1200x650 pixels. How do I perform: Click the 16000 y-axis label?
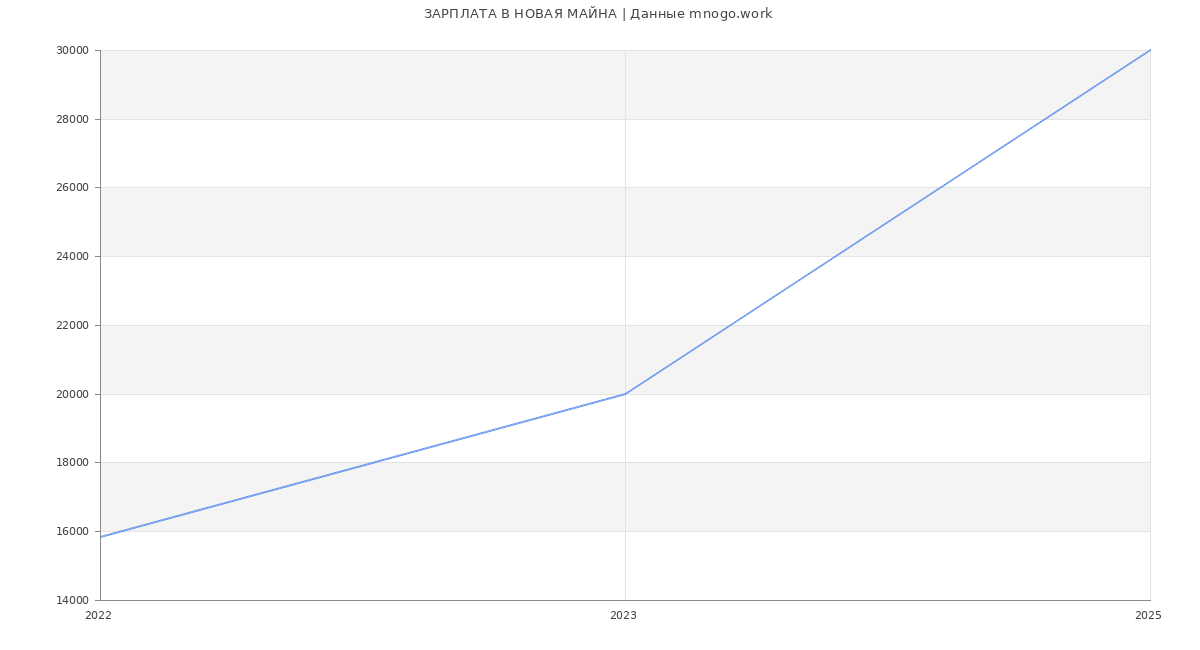tap(74, 532)
